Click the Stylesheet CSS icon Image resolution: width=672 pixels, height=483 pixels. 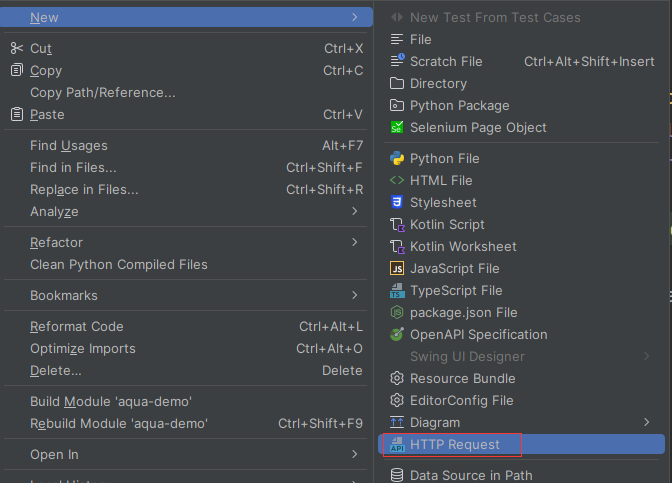(x=397, y=202)
